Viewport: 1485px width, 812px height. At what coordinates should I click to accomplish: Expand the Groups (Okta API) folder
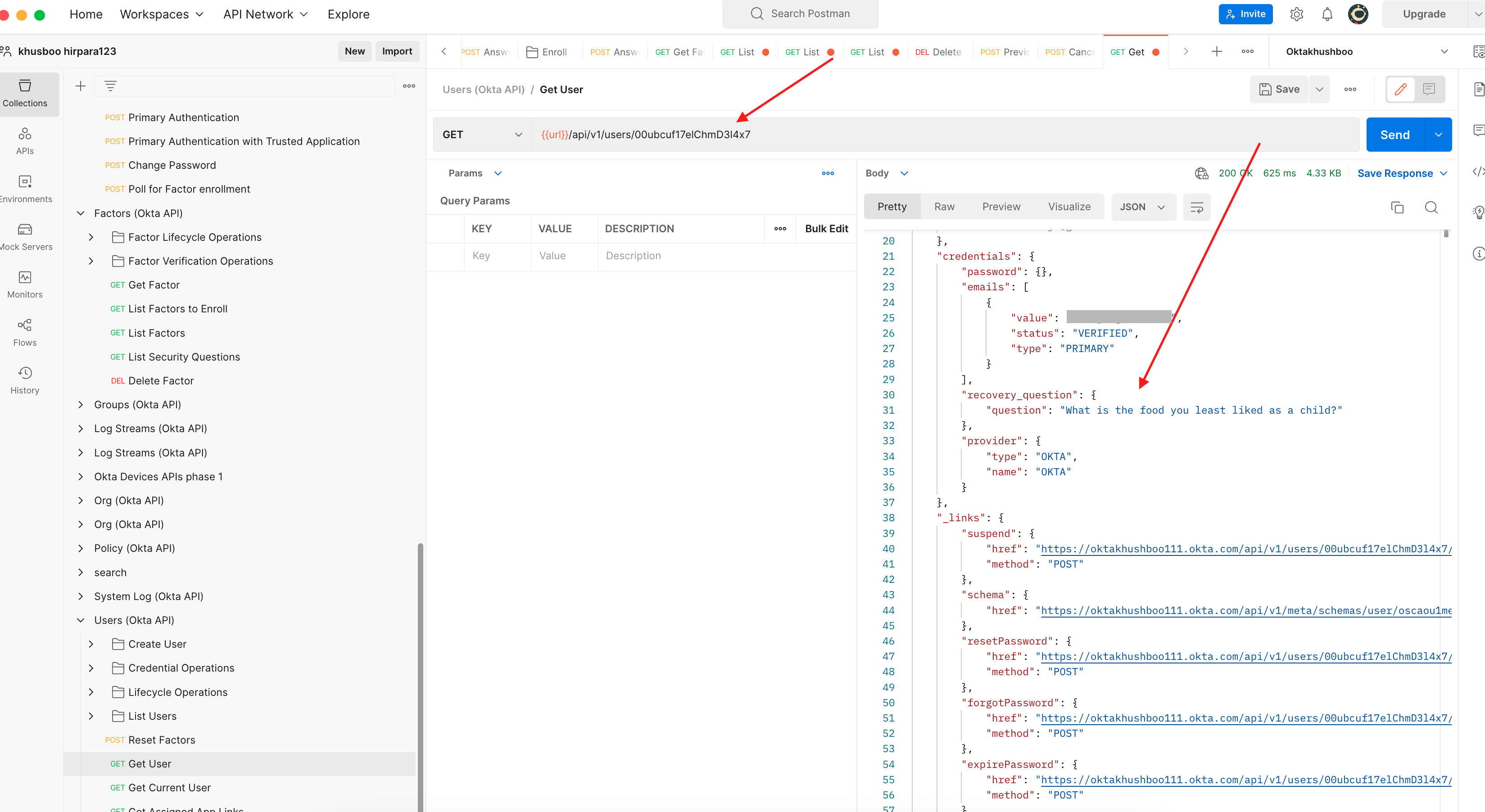(x=81, y=405)
